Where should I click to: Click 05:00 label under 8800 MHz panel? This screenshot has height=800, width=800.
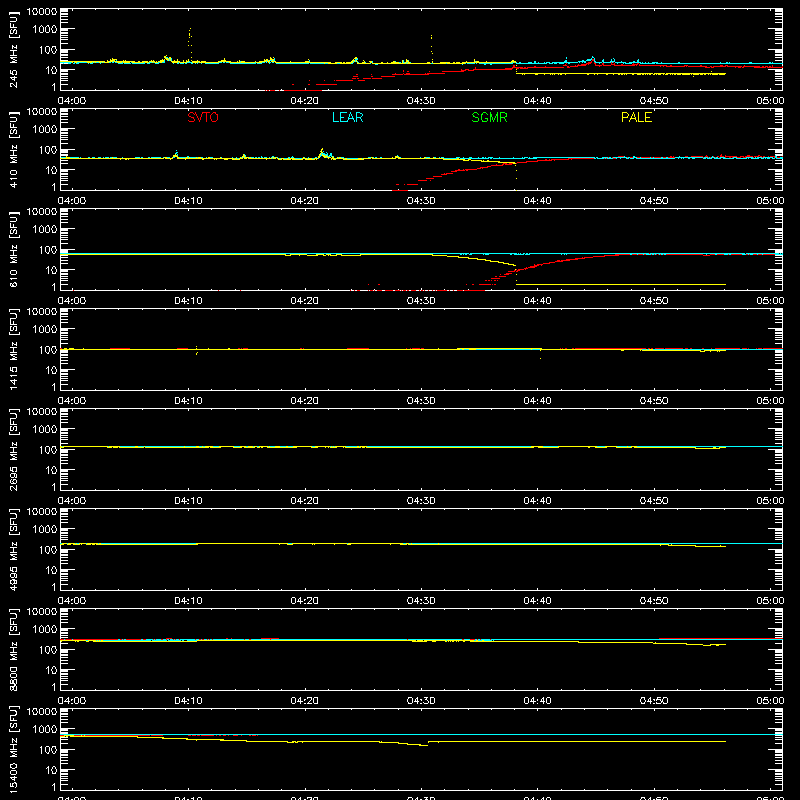tap(770, 701)
